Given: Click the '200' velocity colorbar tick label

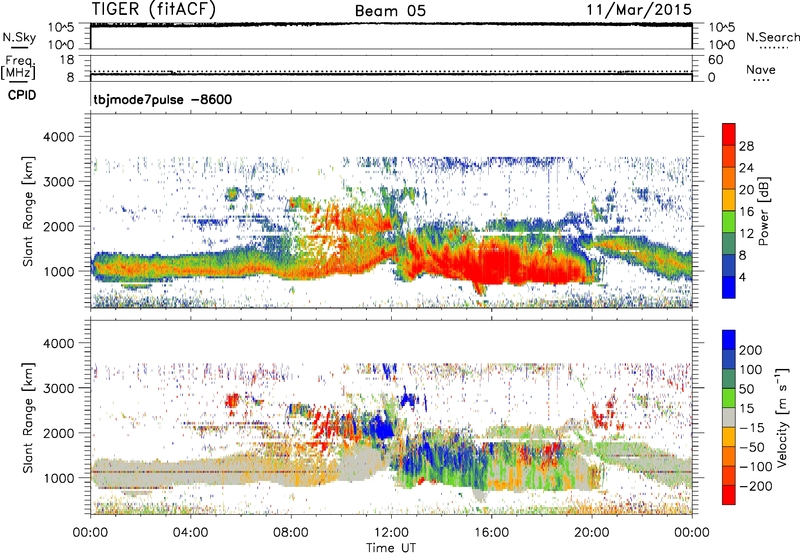Looking at the screenshot, I should click(751, 350).
